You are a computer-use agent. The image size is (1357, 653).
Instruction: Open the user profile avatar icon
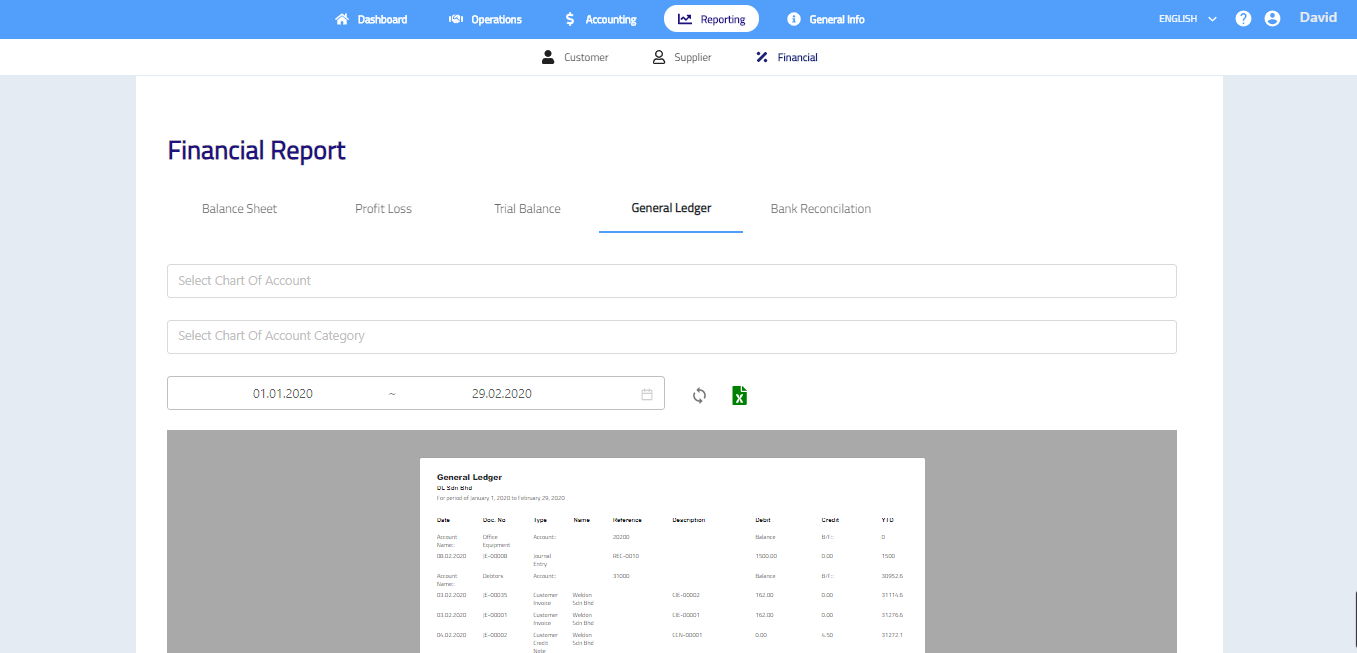click(x=1272, y=19)
